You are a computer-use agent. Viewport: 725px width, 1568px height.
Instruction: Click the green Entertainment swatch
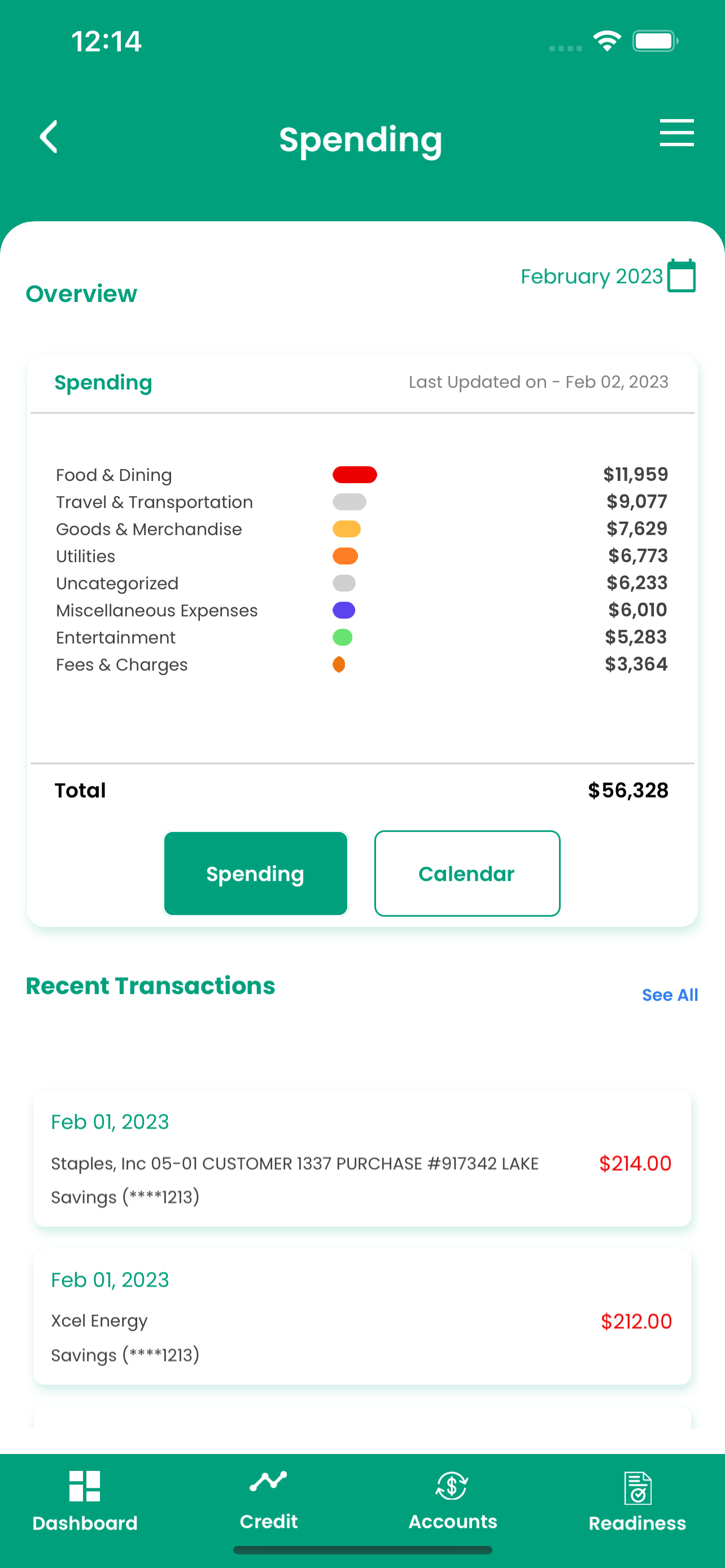[343, 637]
